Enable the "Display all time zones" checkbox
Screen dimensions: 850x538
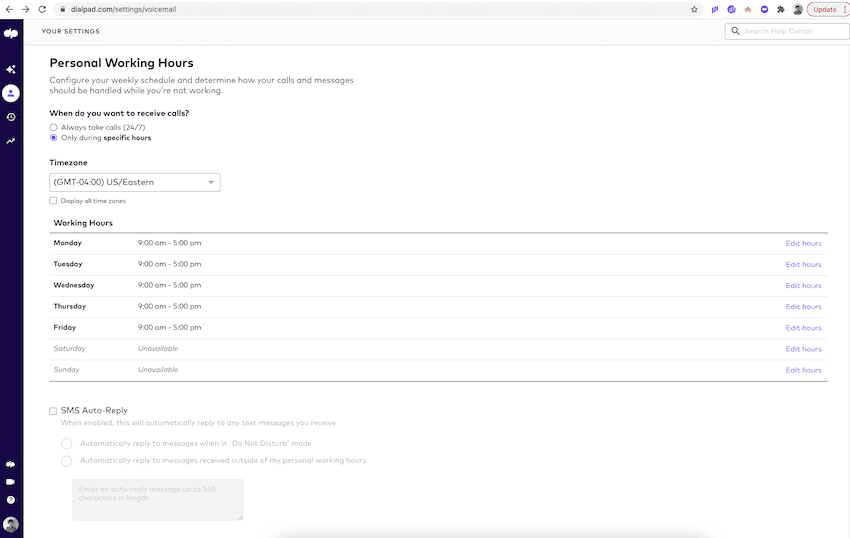(x=54, y=201)
